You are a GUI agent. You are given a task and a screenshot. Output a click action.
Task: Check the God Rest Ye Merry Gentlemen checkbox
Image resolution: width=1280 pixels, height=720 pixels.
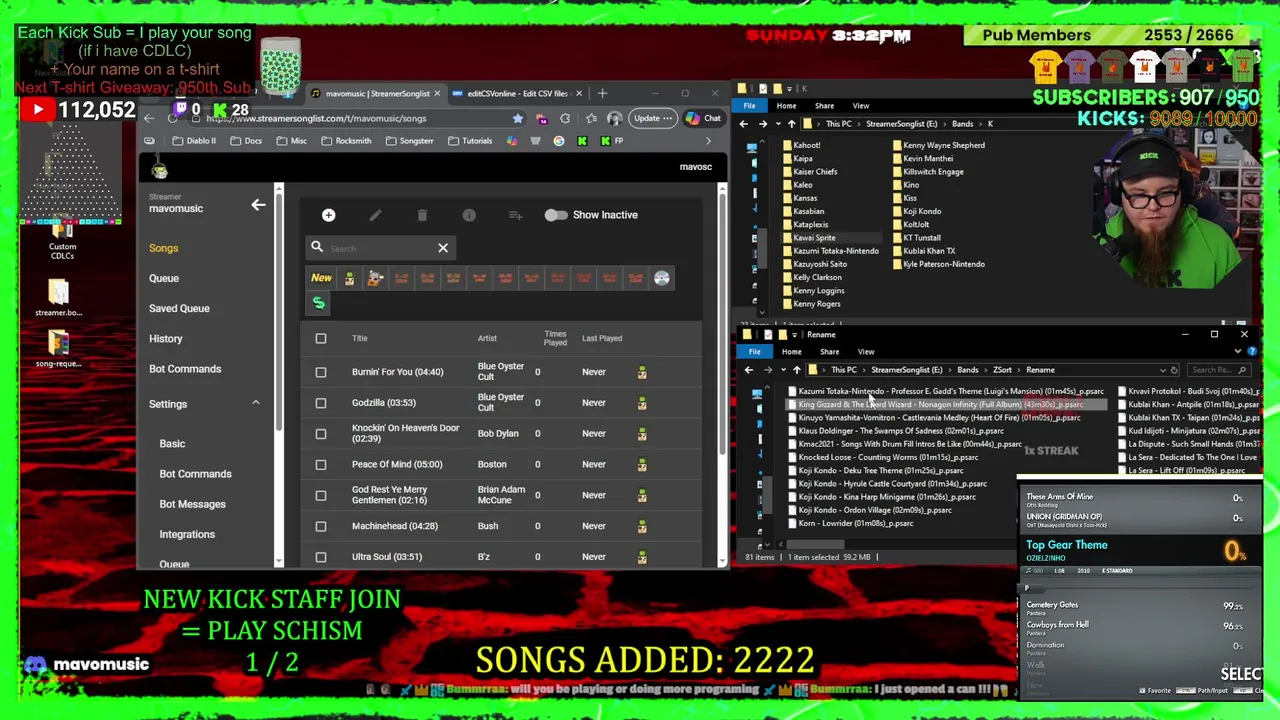click(321, 495)
